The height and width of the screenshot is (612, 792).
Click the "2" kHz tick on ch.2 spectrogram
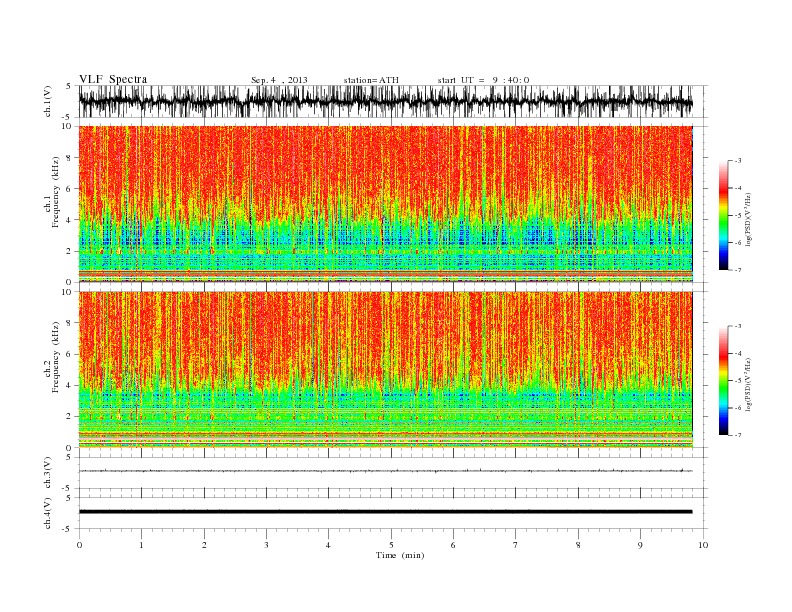point(69,417)
